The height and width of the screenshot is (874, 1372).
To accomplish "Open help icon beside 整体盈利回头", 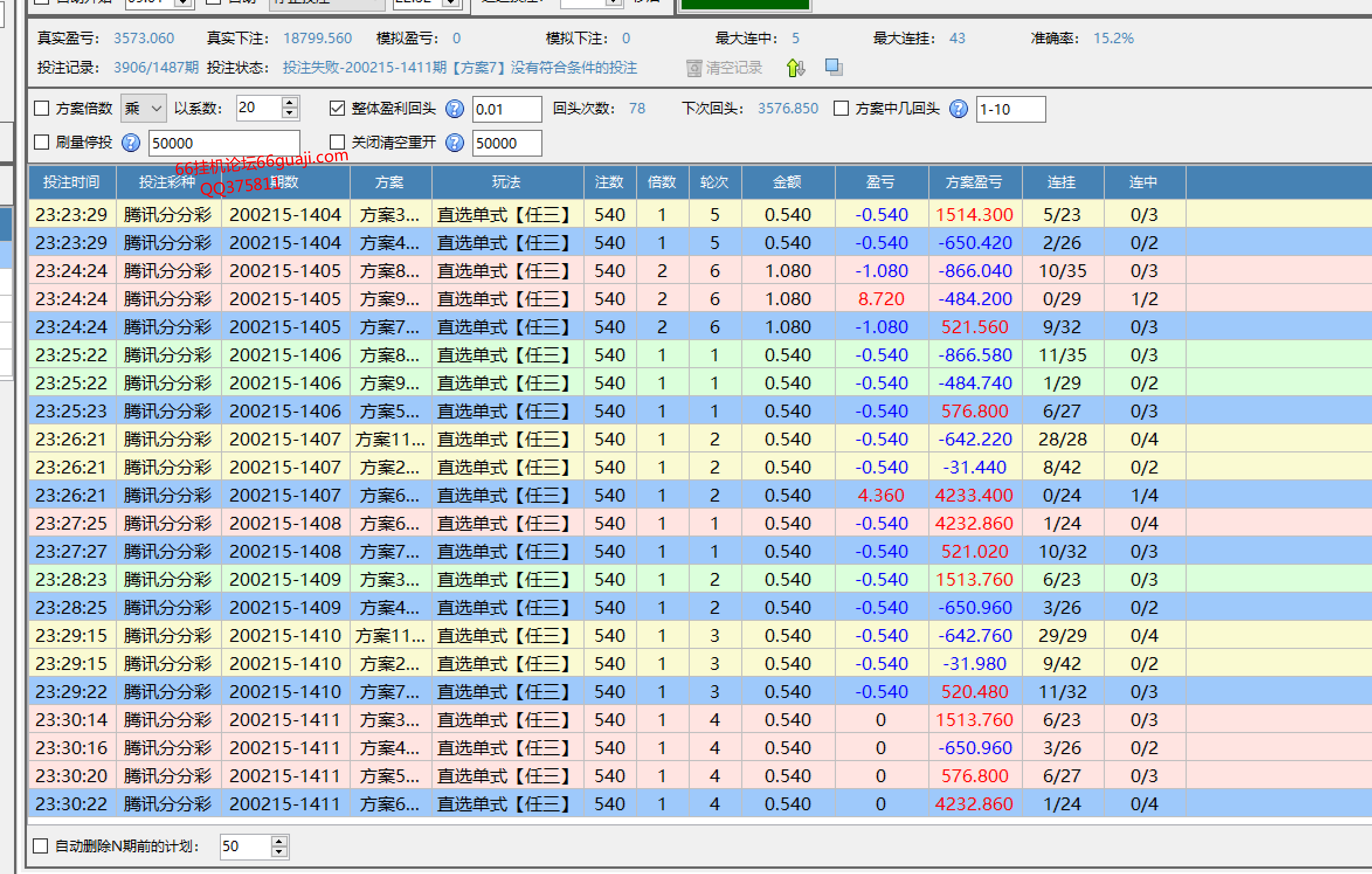I will [454, 109].
